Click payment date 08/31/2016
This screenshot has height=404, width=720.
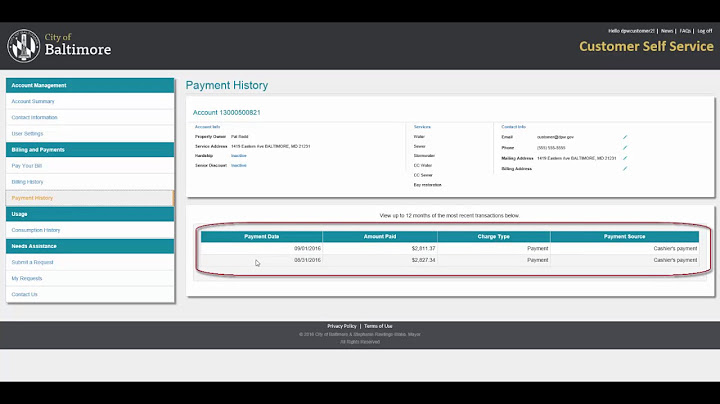(307, 260)
